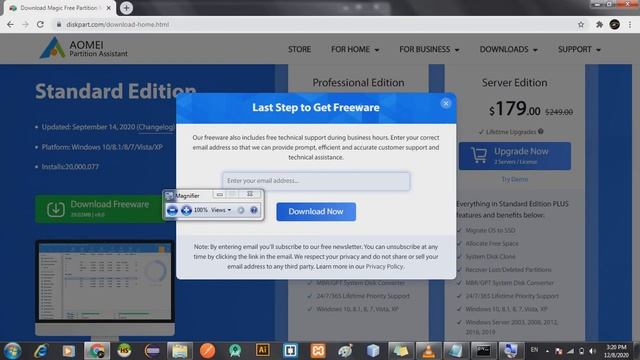Click the Download Freeware green button
This screenshot has height=360, width=640.
point(100,209)
